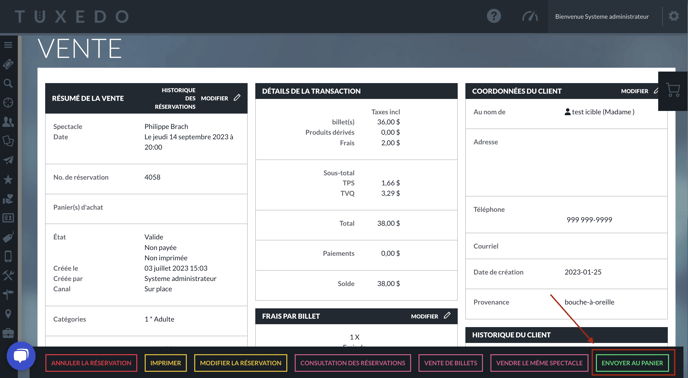Open the chat support bubble
The width and height of the screenshot is (688, 378).
click(x=21, y=356)
